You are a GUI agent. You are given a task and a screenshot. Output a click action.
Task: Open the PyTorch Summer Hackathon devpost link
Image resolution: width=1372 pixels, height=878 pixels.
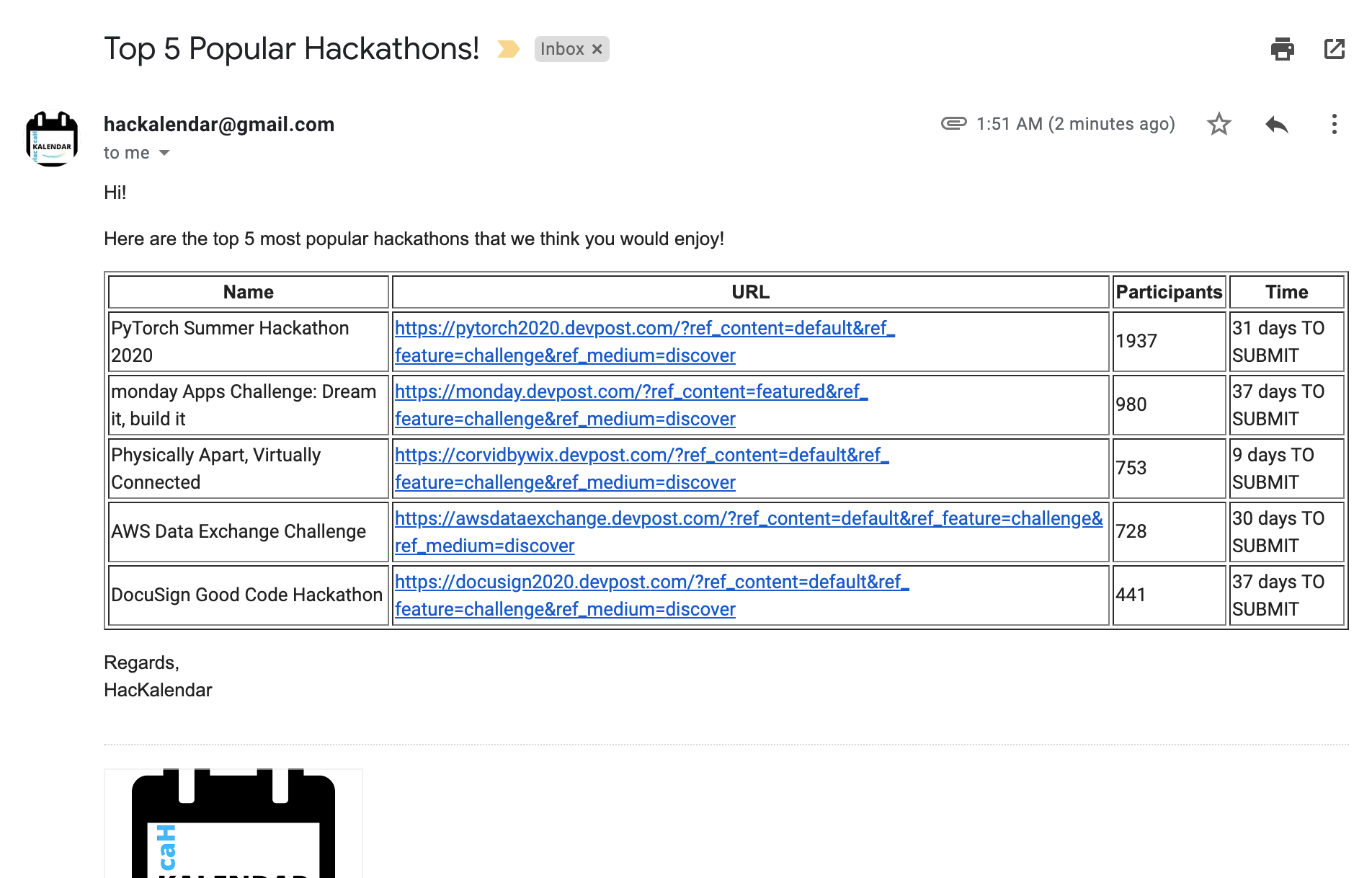pyautogui.click(x=644, y=342)
